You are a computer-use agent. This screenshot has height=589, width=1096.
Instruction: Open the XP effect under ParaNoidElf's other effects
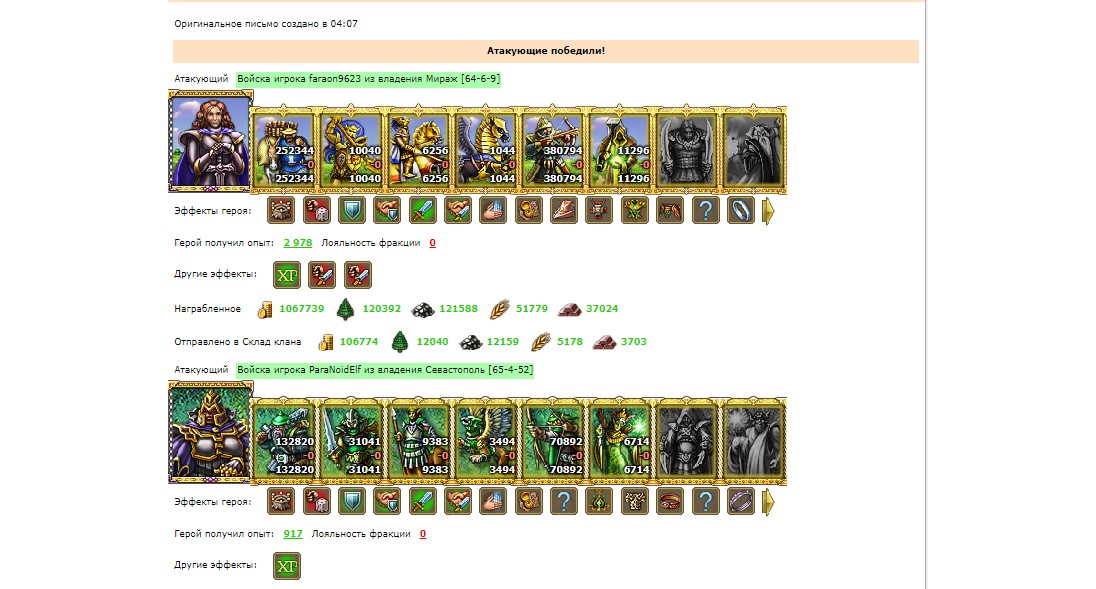click(x=287, y=566)
